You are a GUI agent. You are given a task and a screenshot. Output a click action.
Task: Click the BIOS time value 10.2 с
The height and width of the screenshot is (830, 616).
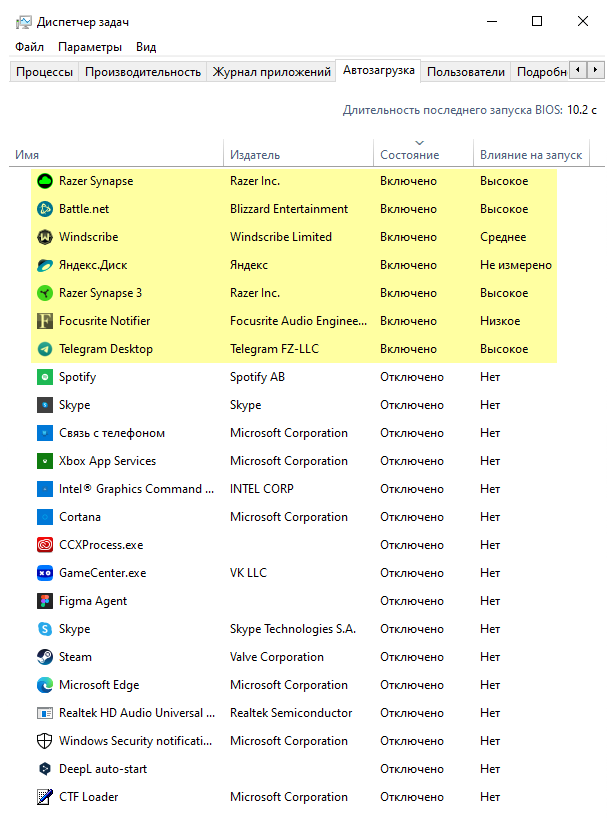click(x=582, y=110)
